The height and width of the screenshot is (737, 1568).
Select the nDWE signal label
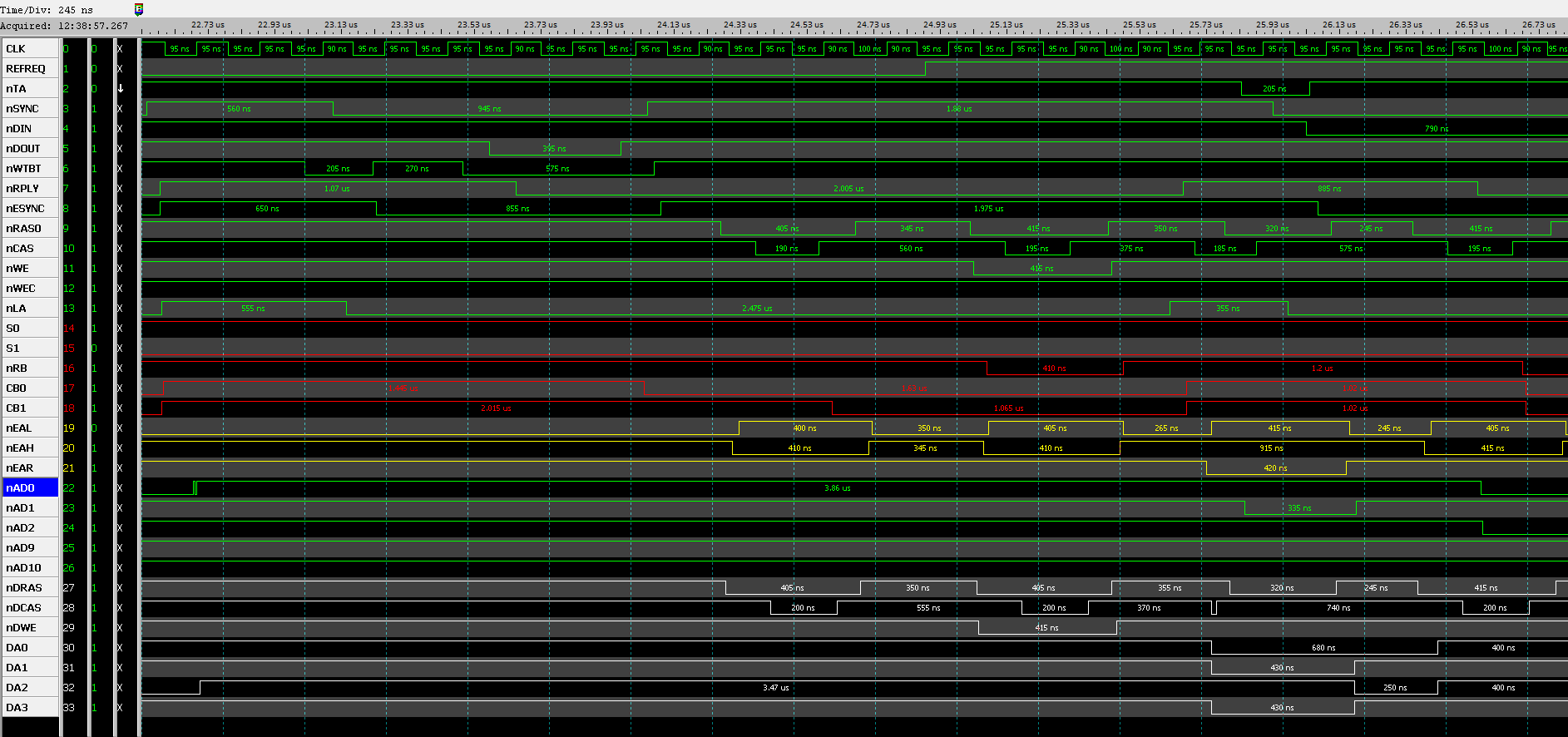(x=30, y=628)
